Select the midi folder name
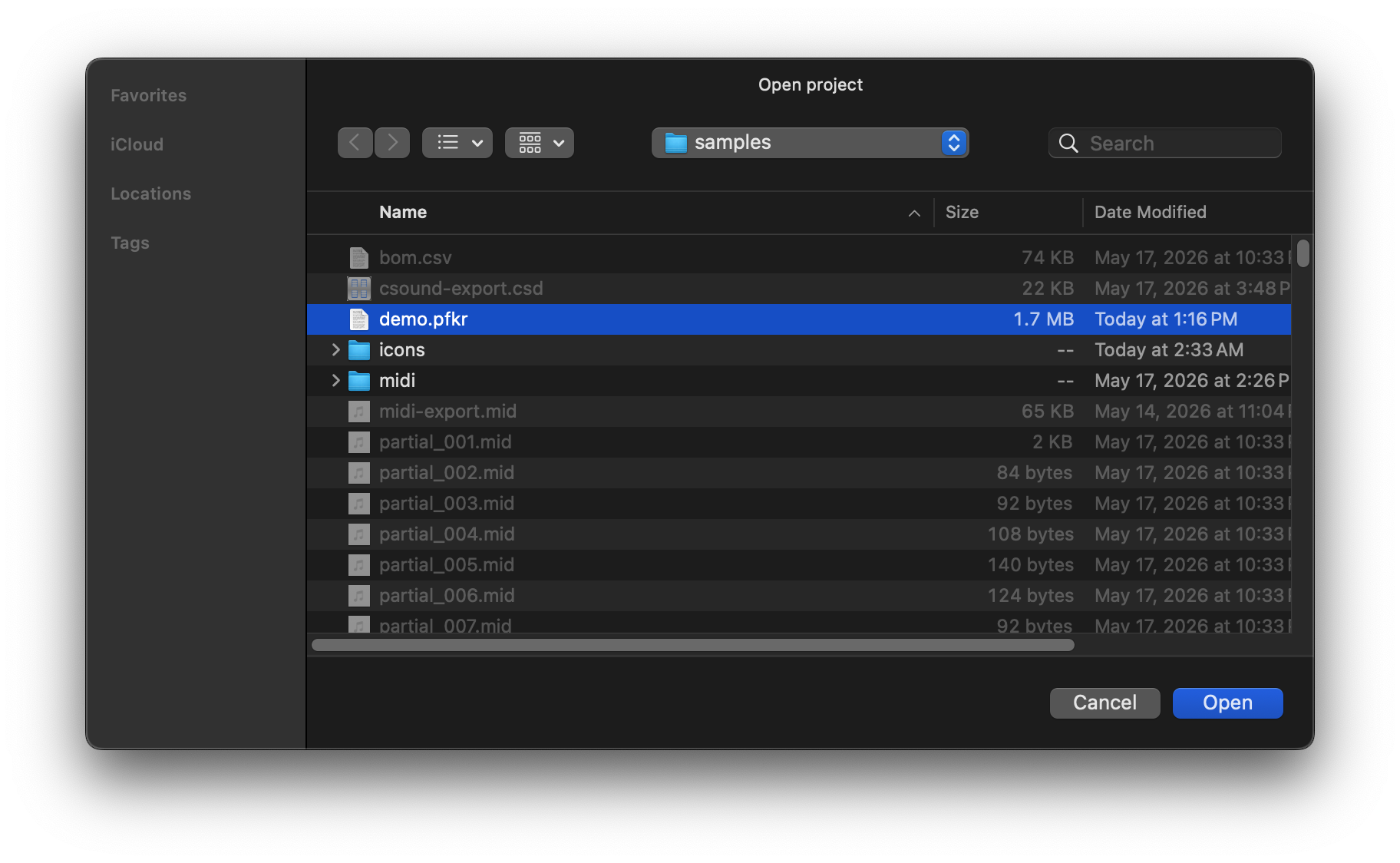Image resolution: width=1400 pixels, height=863 pixels. tap(398, 381)
